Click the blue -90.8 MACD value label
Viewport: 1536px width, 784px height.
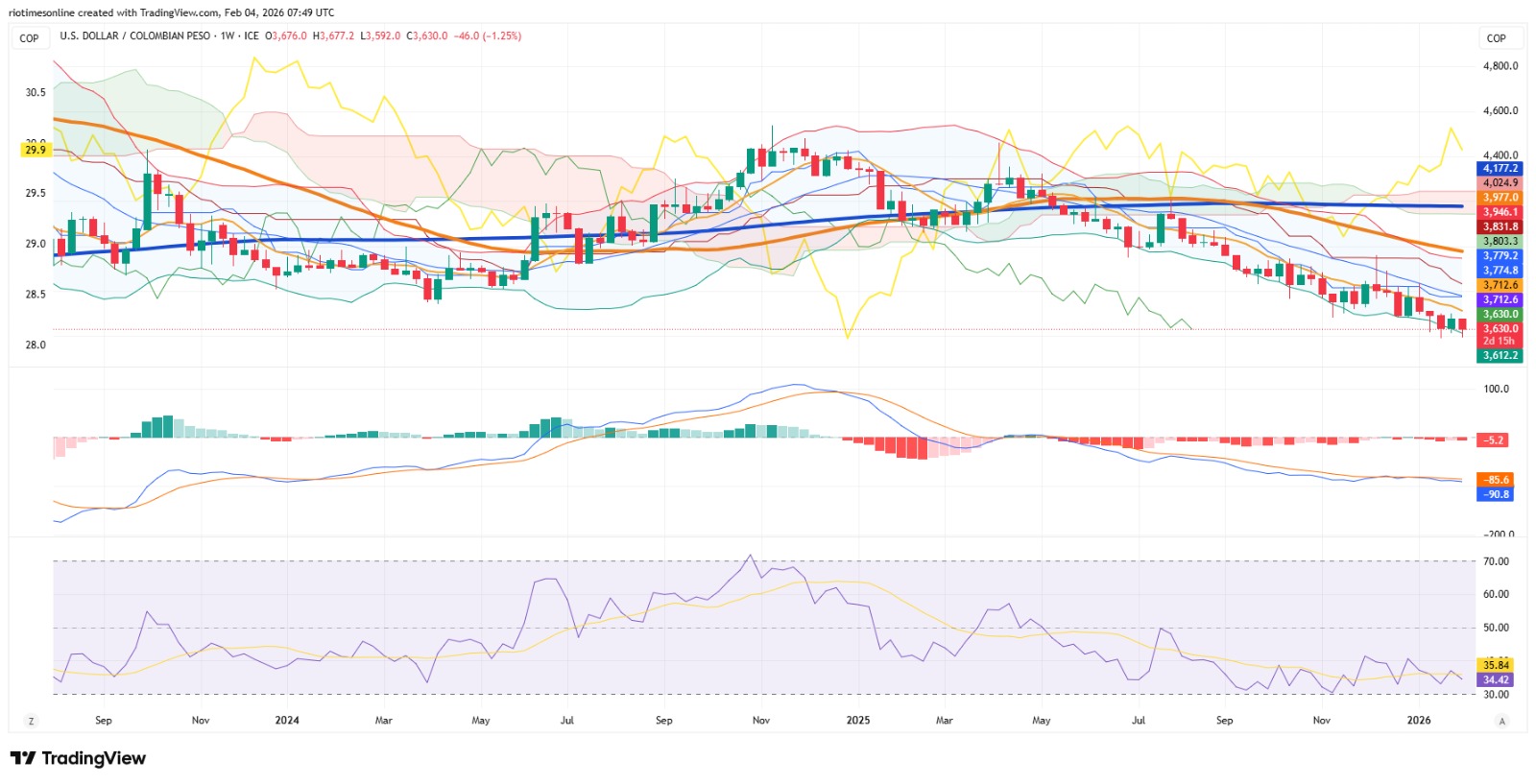click(1497, 494)
